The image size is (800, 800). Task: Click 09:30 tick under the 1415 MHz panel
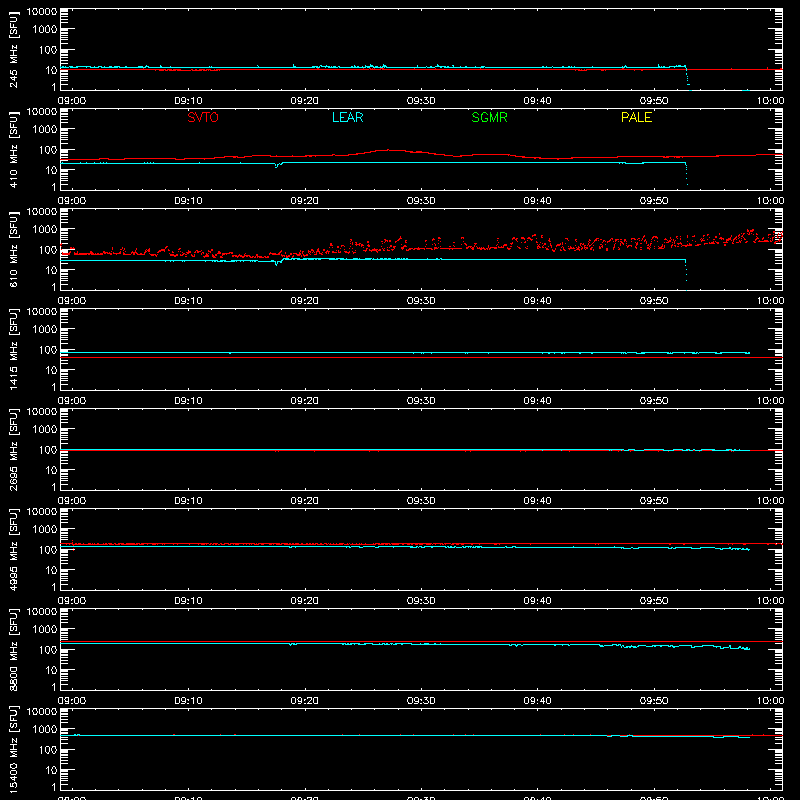[x=421, y=401]
